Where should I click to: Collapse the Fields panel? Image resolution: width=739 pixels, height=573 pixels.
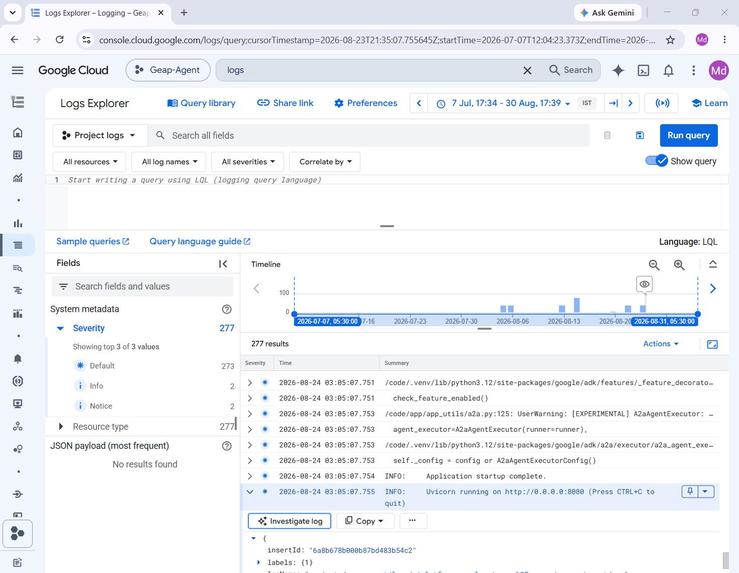[223, 264]
